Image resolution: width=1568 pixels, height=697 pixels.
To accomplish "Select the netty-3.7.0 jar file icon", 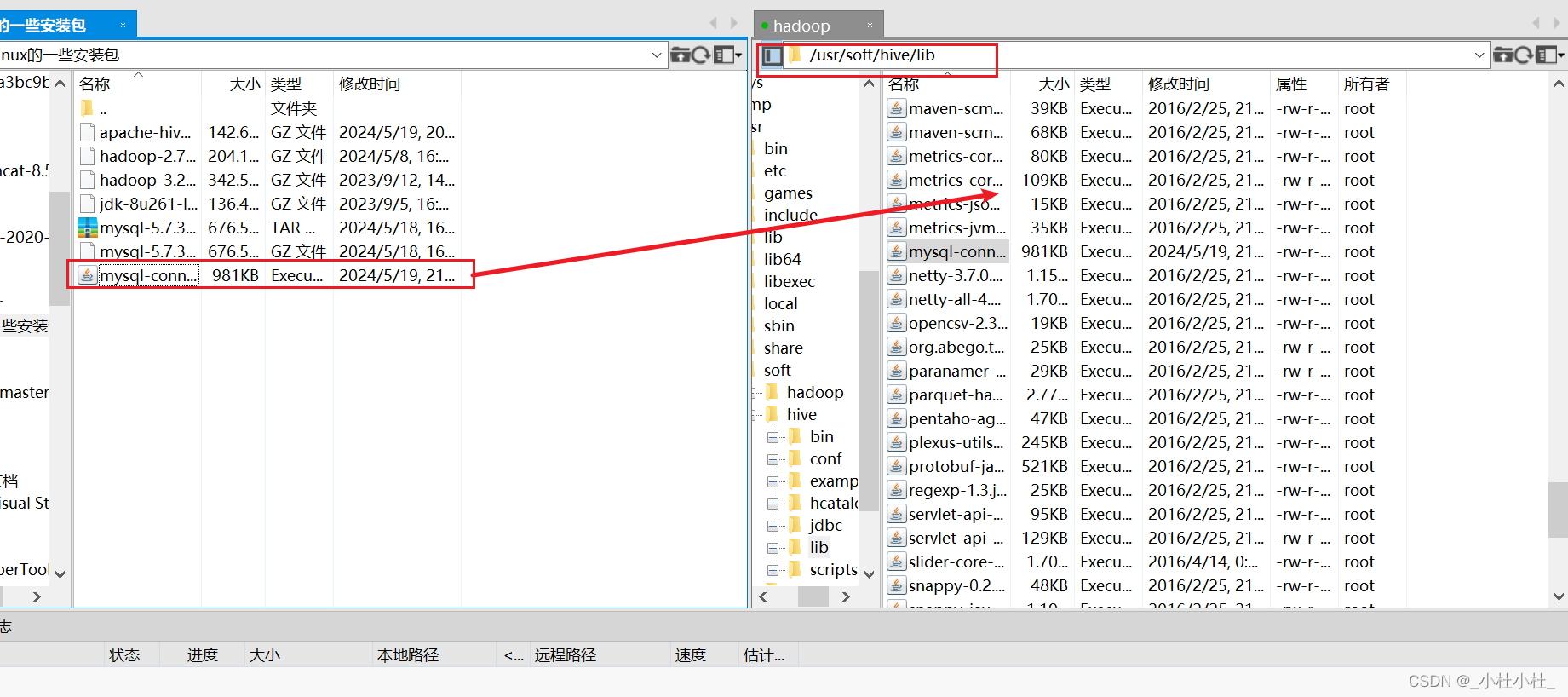I will (x=896, y=275).
